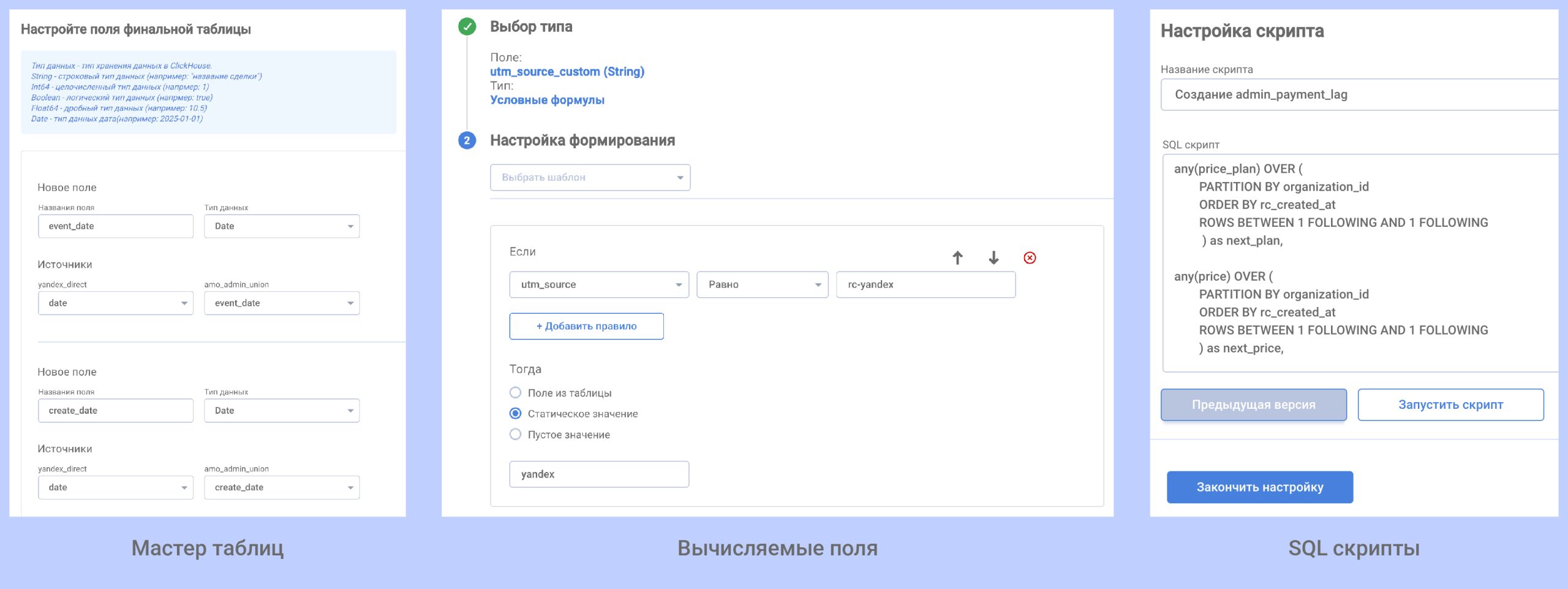This screenshot has width=1568, height=589.
Task: Click 'Предыдущая версия' button
Action: [x=1253, y=405]
